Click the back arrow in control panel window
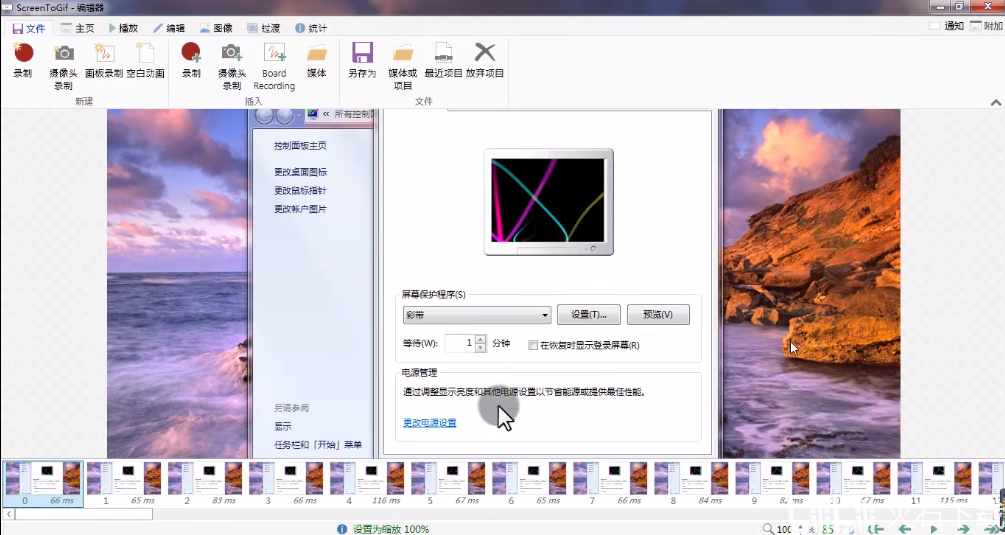This screenshot has width=1005, height=535. click(264, 116)
